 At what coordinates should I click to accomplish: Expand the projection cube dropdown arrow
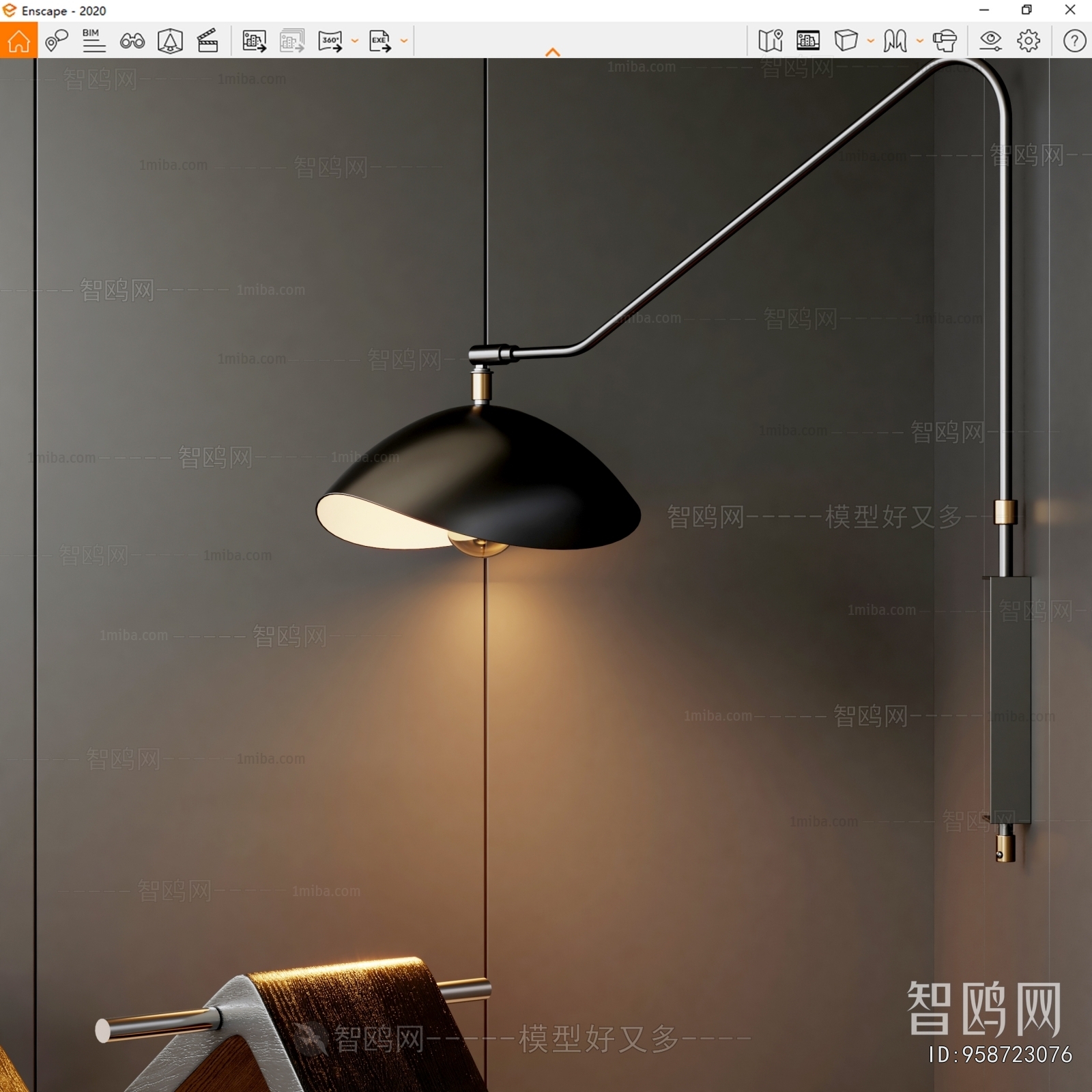871,41
